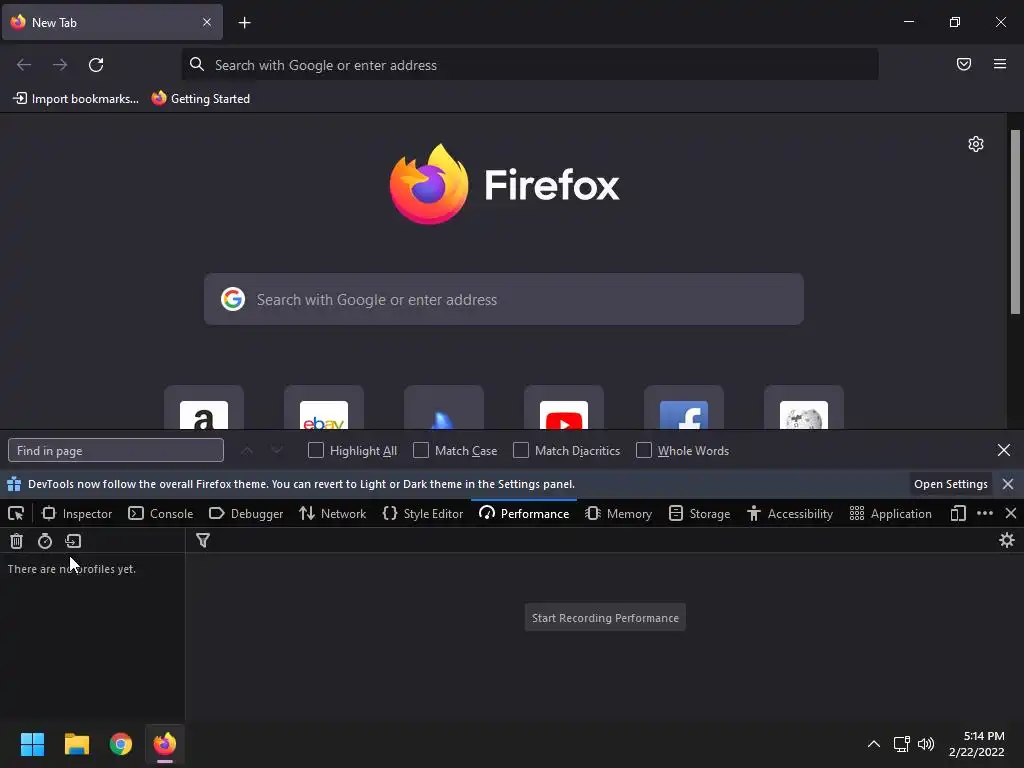Open the DevTools three-dot customize menu

(x=985, y=514)
